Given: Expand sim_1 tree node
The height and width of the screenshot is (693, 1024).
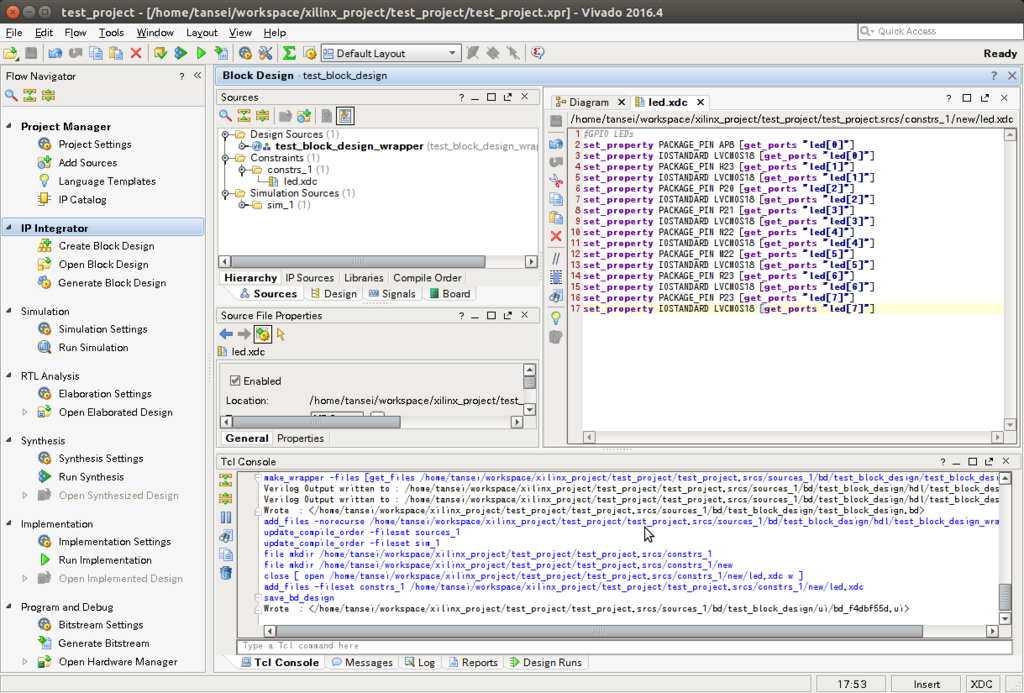Looking at the screenshot, I should coord(242,205).
